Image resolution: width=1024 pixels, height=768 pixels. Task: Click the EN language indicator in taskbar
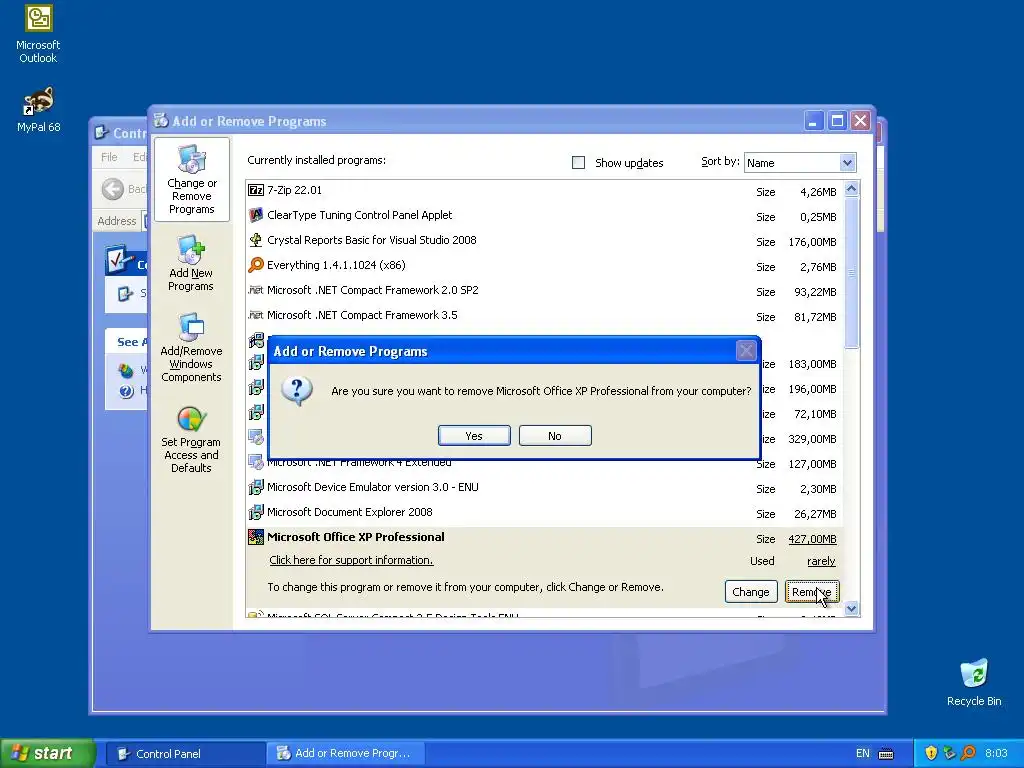[863, 753]
